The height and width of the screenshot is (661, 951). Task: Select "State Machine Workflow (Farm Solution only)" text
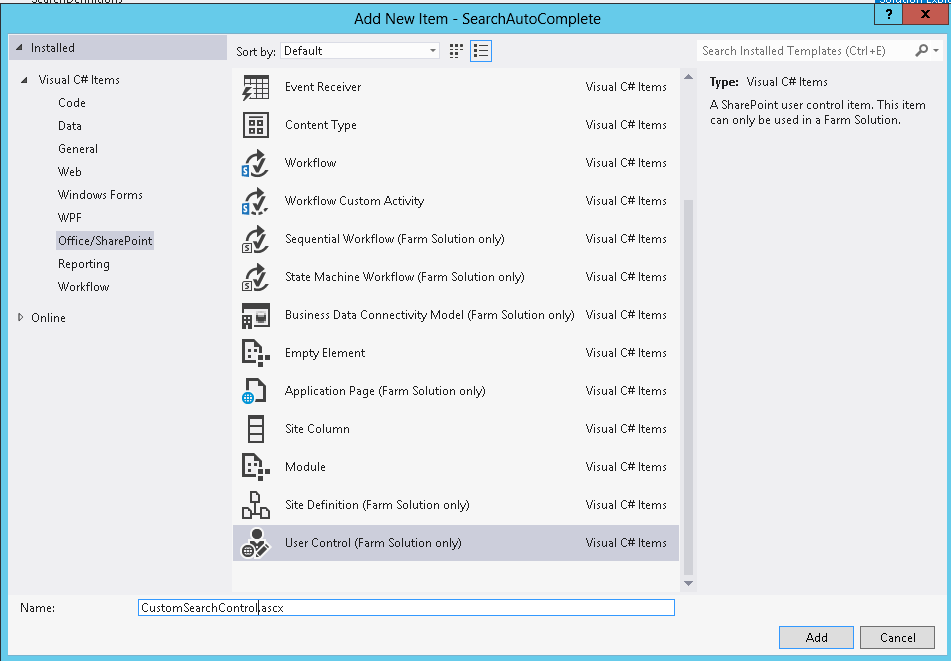(x=405, y=277)
